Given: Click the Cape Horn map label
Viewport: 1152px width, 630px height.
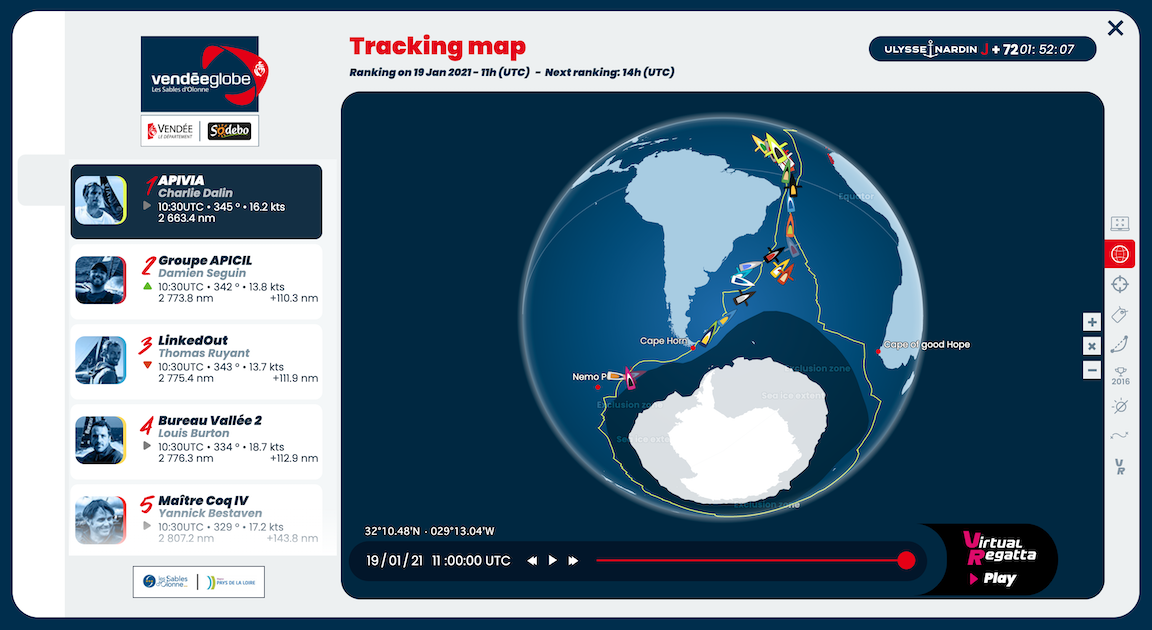Looking at the screenshot, I should pyautogui.click(x=663, y=341).
